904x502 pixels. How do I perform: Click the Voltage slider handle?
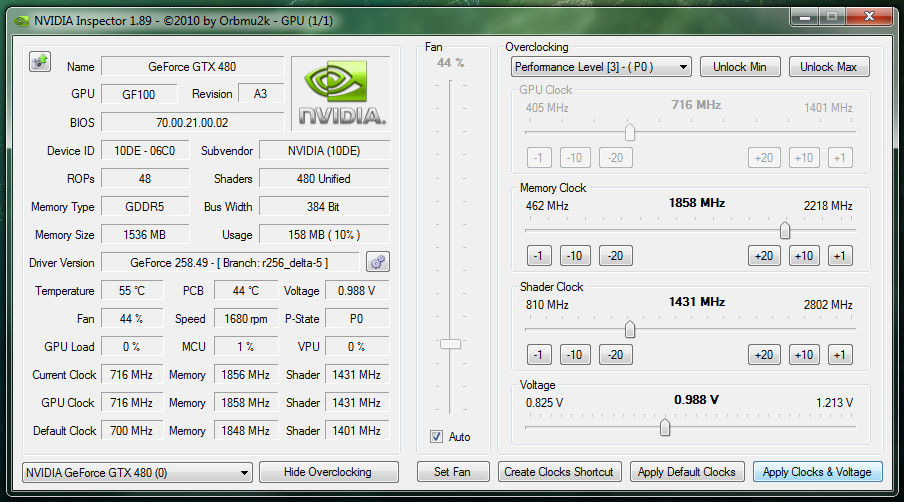pyautogui.click(x=665, y=428)
